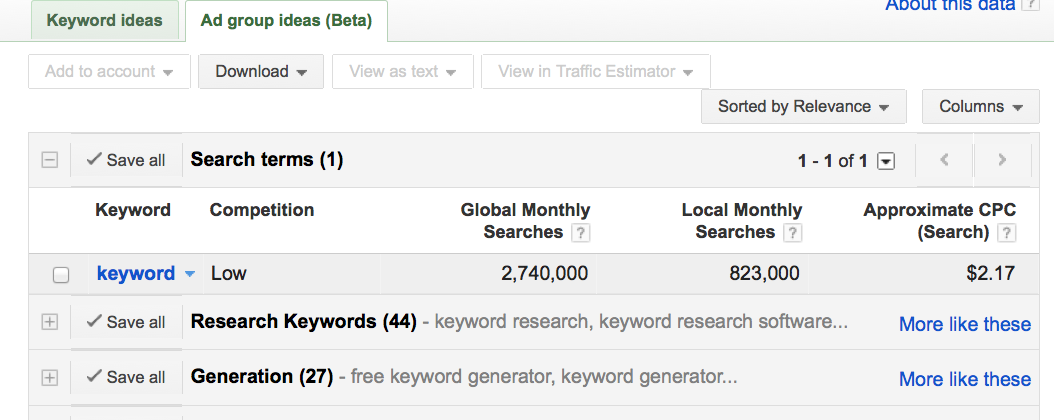Click Save all for Research Keywords
This screenshot has height=420, width=1054.
(126, 323)
